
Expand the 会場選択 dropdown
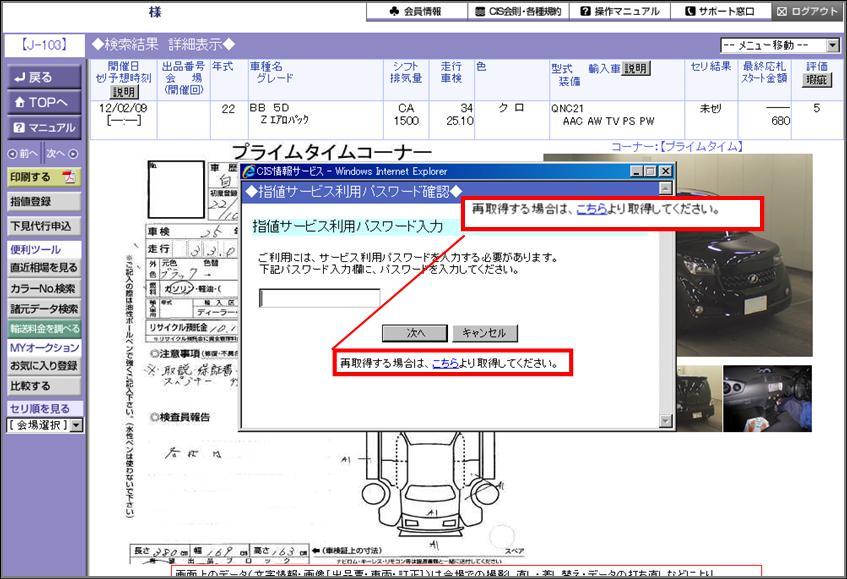point(45,426)
